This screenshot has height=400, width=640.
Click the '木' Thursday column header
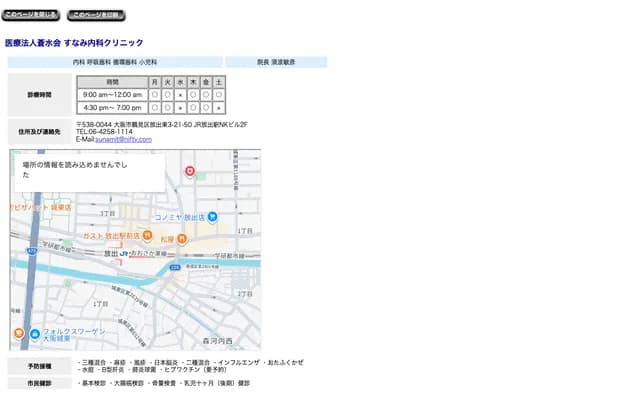(193, 82)
